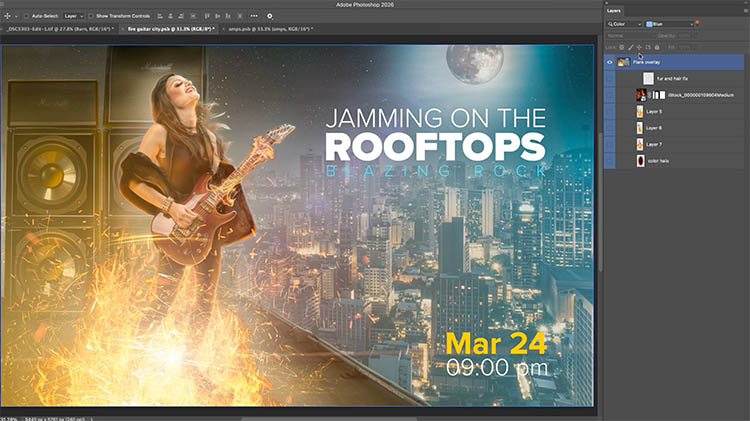Screen dimensions: 750x421
Task: Hide the Flare overlay layer with the eye icon
Action: (x=609, y=62)
